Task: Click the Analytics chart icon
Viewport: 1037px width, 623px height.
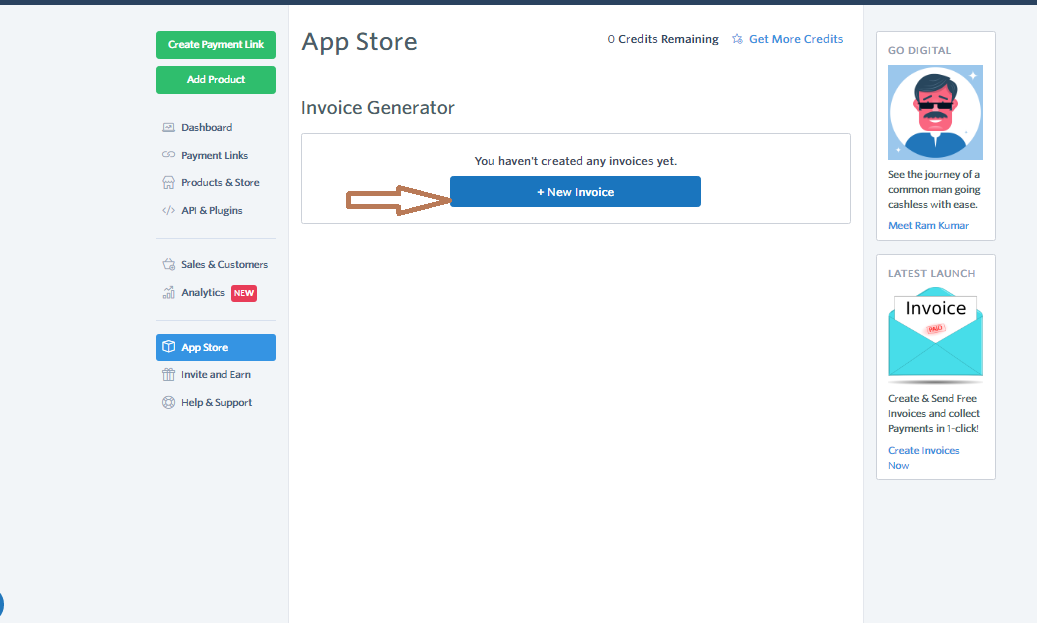Action: tap(169, 292)
